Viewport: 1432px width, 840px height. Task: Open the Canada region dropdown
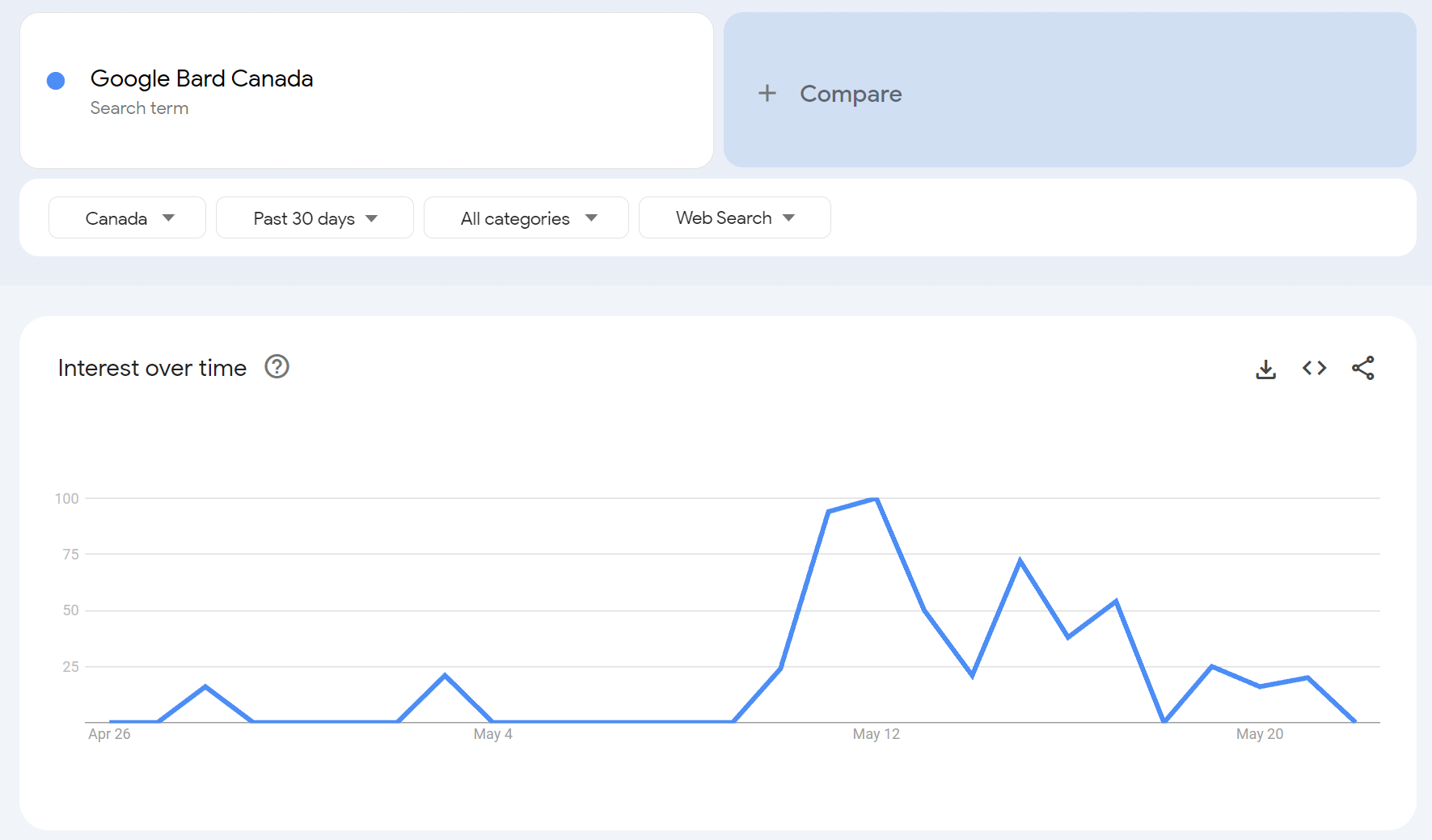point(127,218)
